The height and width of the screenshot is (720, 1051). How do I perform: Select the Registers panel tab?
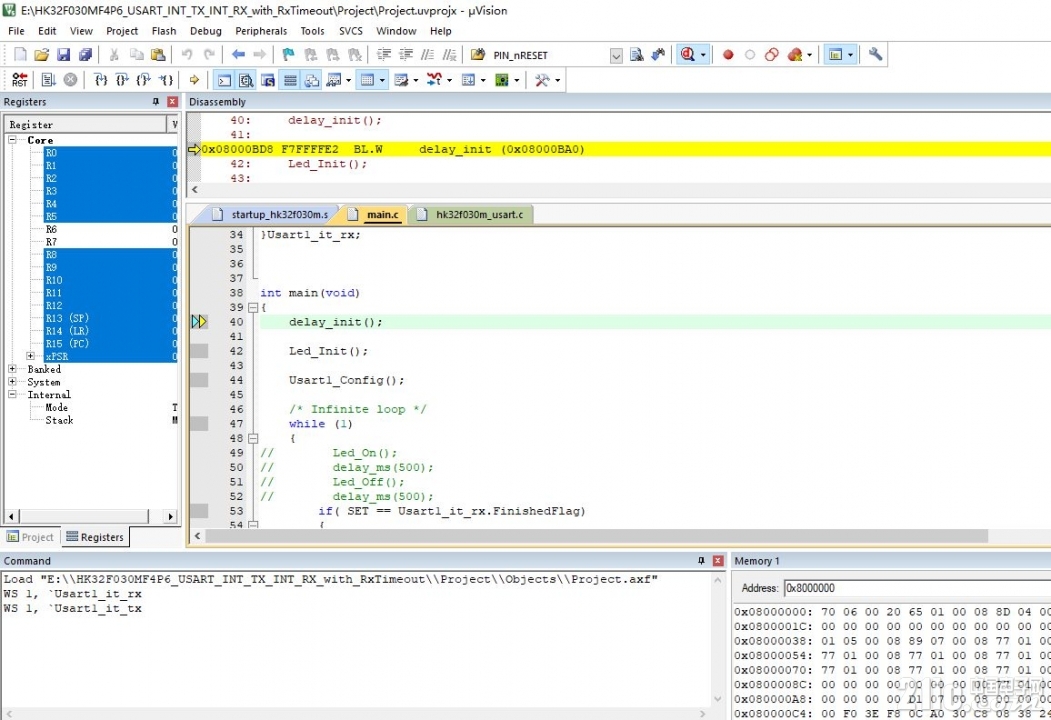tap(95, 537)
